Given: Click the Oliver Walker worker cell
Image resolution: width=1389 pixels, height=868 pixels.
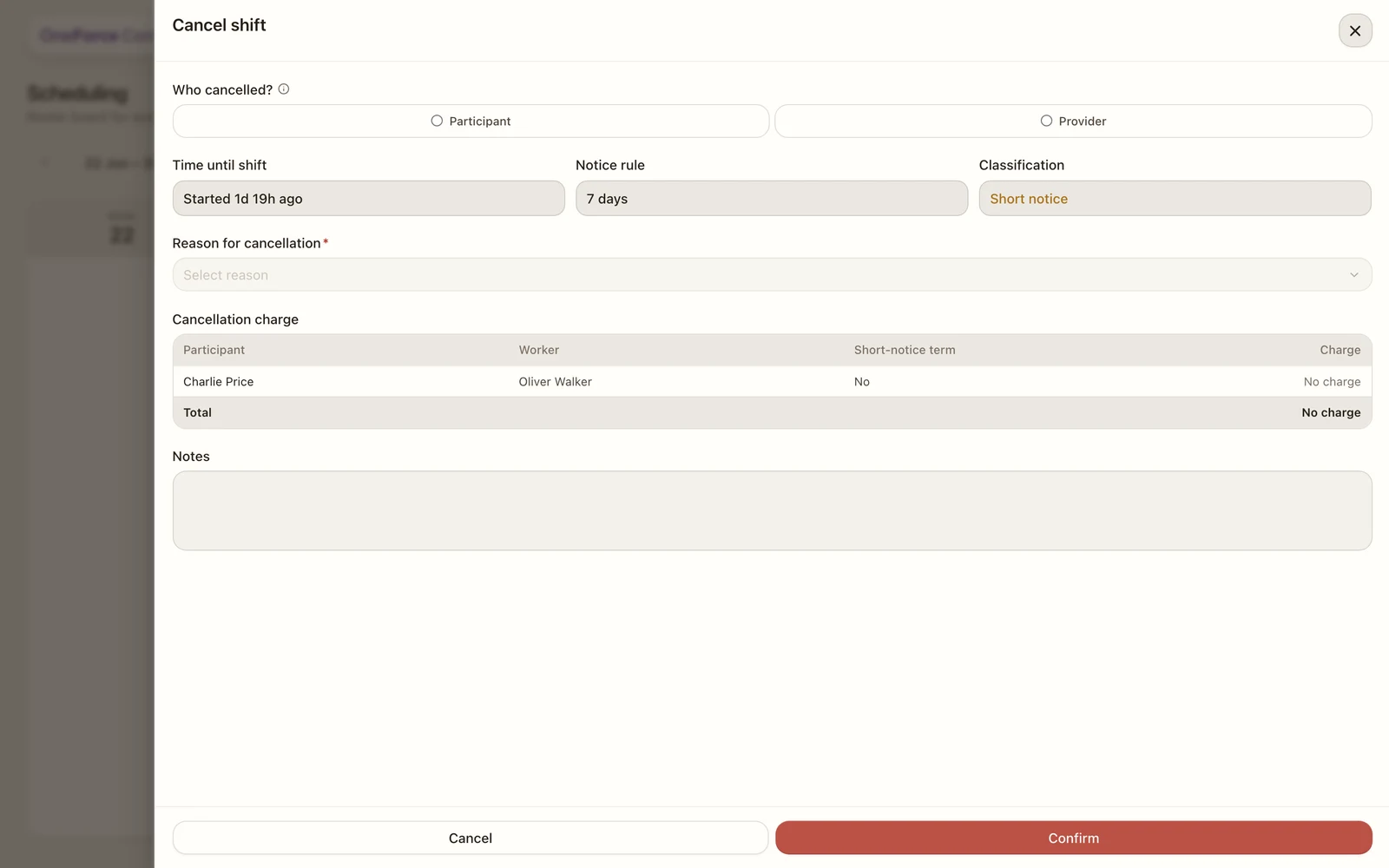Looking at the screenshot, I should (556, 382).
